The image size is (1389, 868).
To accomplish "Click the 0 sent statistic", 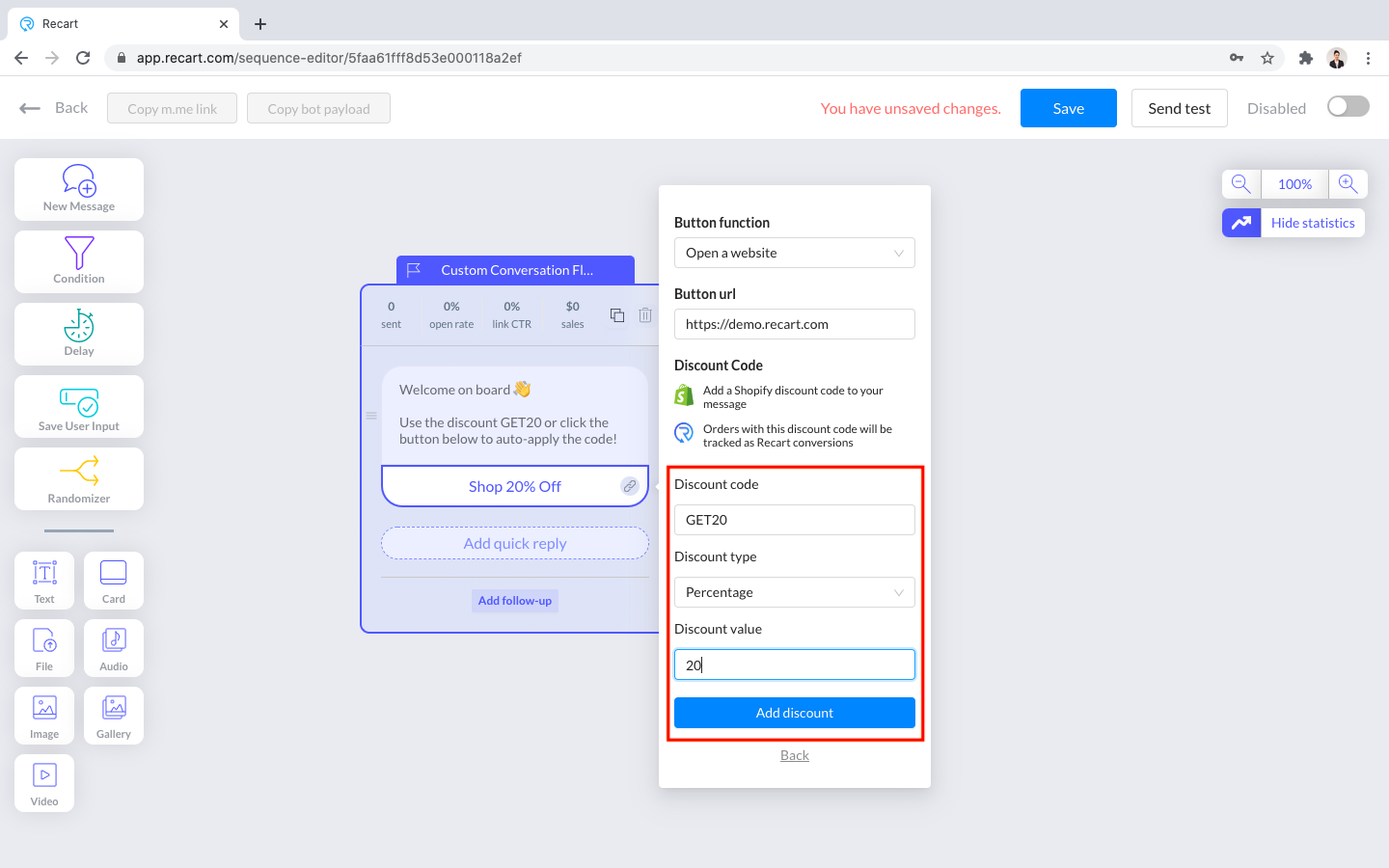I will (391, 314).
